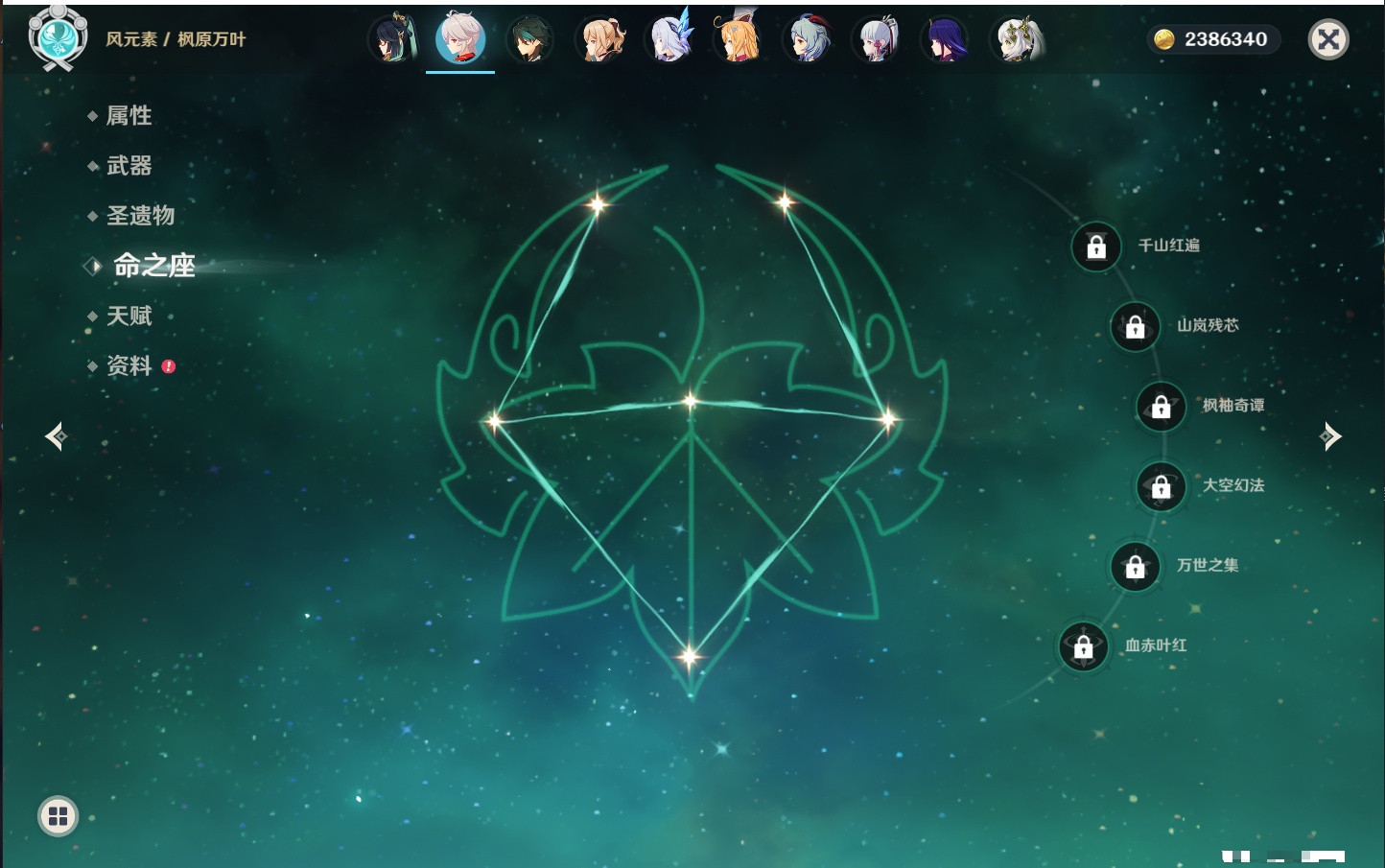This screenshot has width=1385, height=868.
Task: Open the 天赋 talents menu
Action: point(129,316)
